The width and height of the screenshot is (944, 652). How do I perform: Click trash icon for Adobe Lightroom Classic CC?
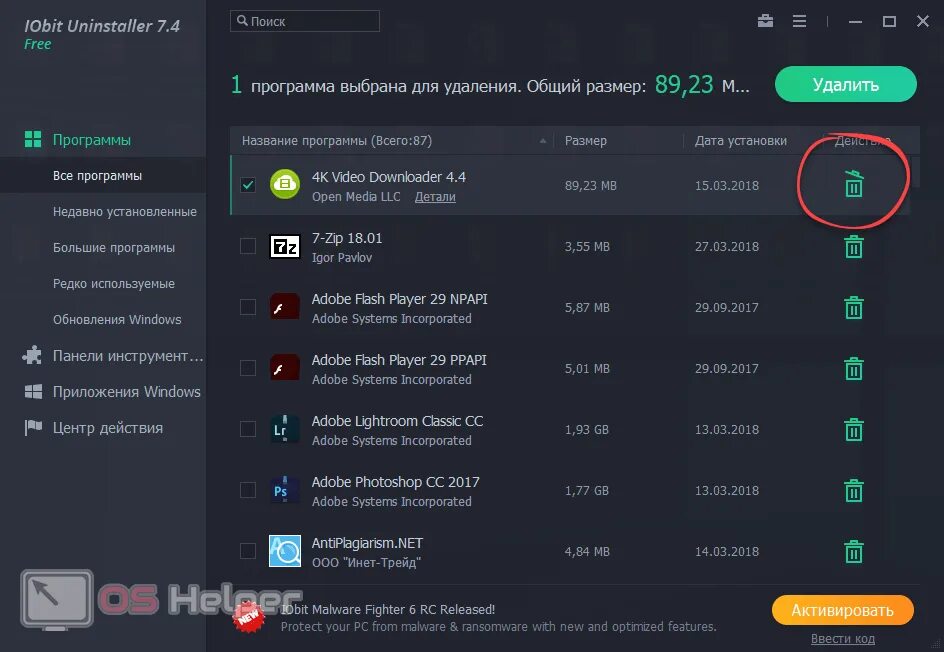coord(854,429)
